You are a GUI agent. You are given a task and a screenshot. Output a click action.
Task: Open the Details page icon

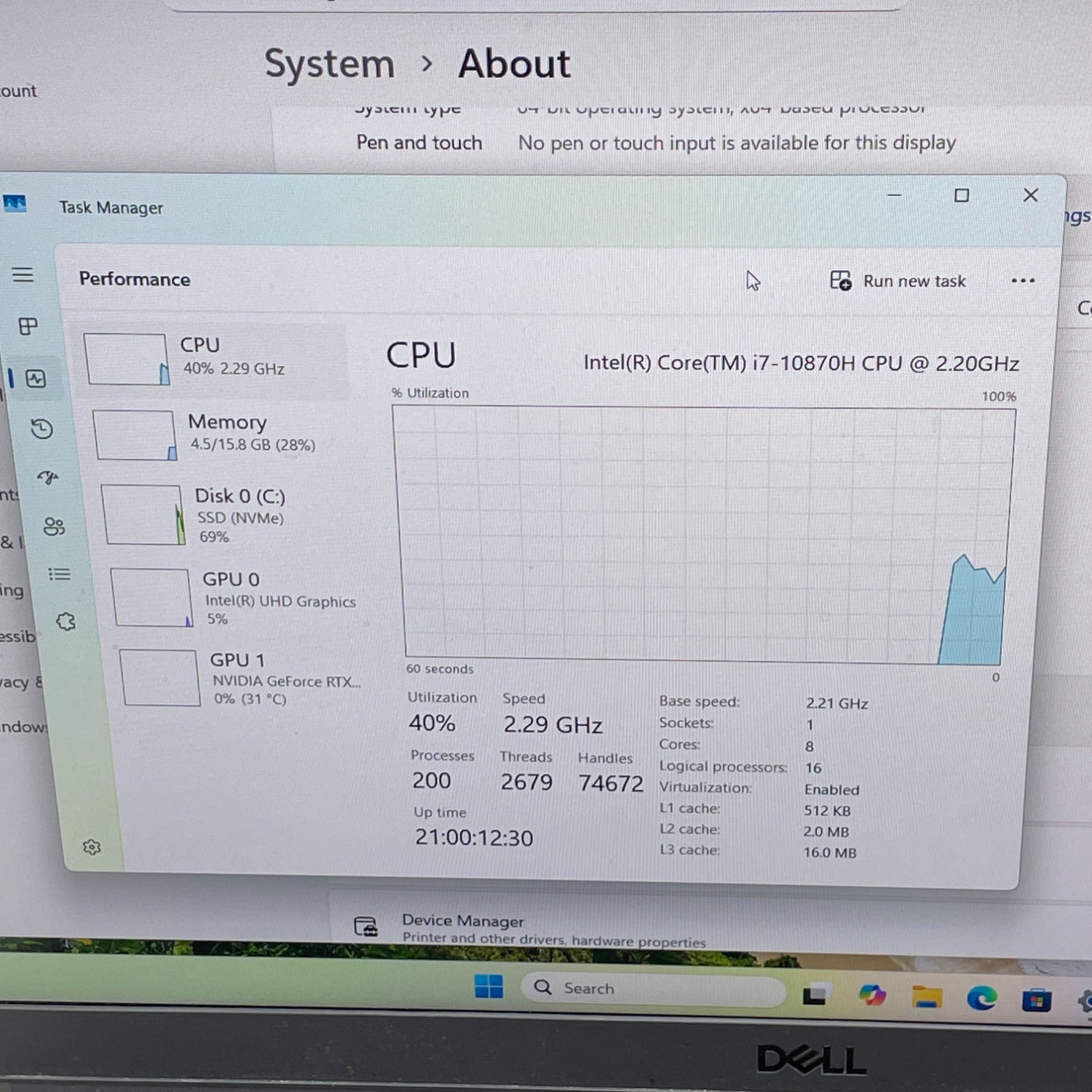click(x=60, y=574)
